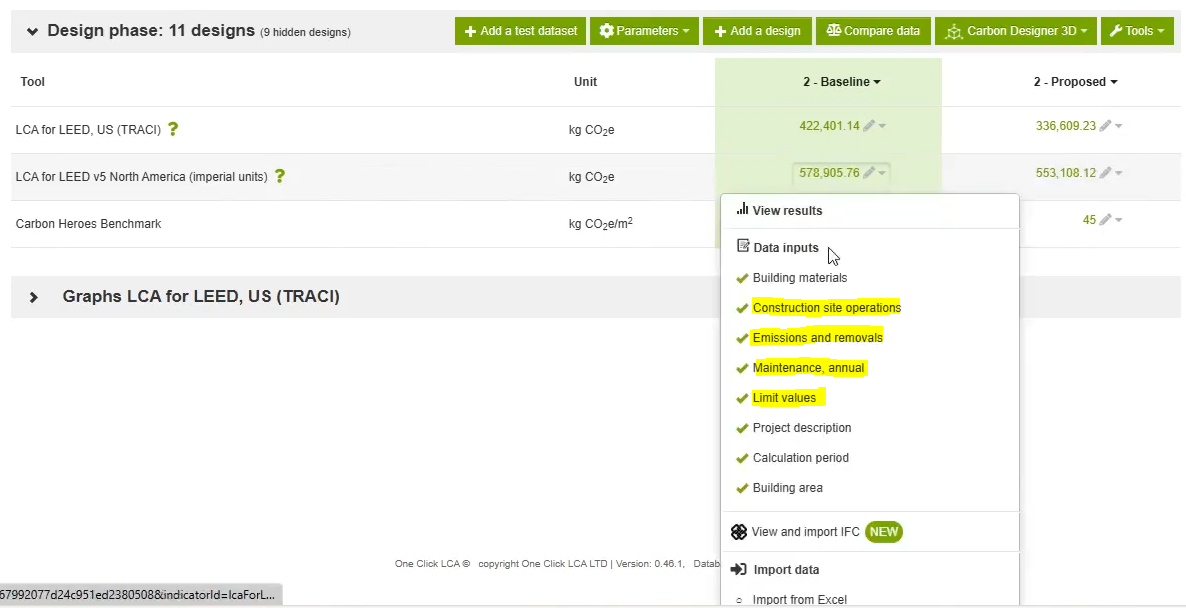The height and width of the screenshot is (608, 1186).
Task: Click the Add a test dataset button
Action: pos(520,30)
